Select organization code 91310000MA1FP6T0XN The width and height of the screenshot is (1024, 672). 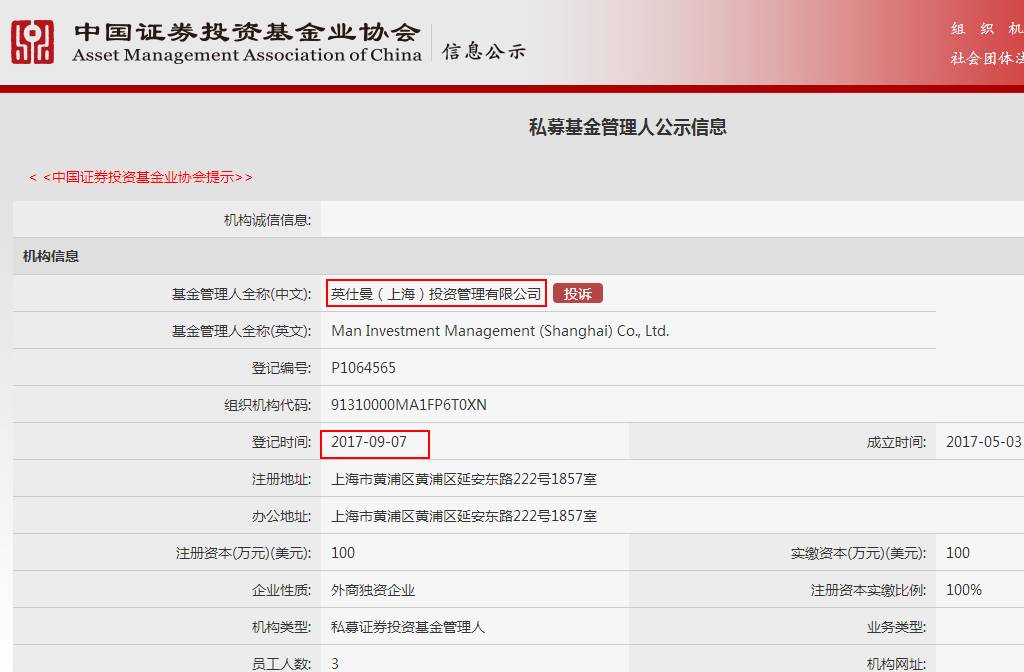409,405
